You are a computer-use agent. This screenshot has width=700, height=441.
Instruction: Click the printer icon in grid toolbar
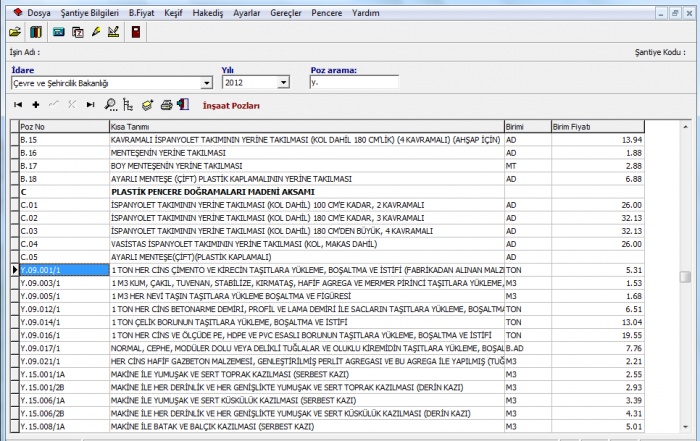[167, 104]
